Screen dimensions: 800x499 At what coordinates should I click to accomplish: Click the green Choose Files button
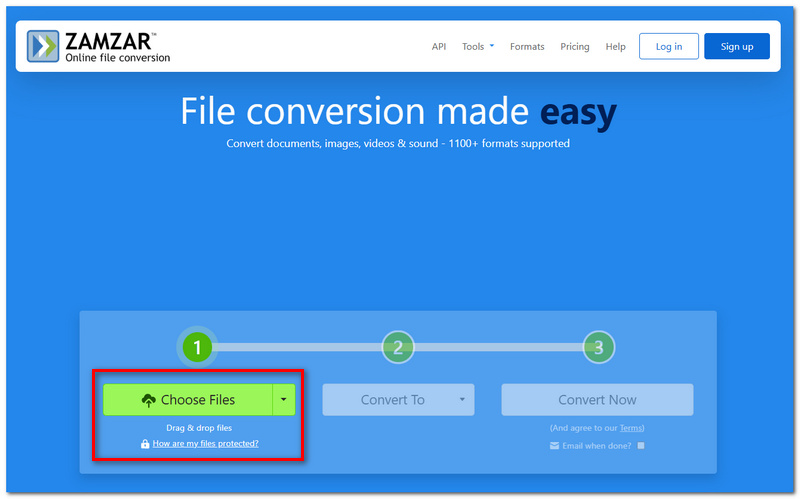[188, 400]
